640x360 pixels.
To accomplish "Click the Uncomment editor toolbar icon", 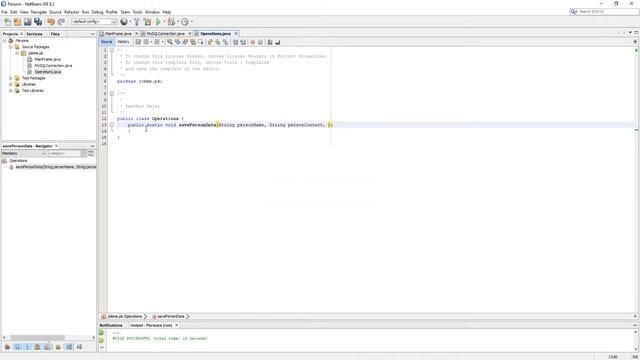I will pos(278,42).
